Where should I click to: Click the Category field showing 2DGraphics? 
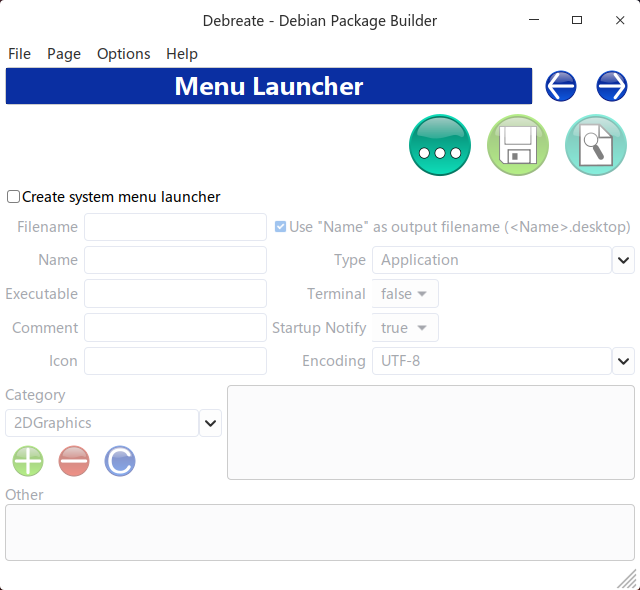(102, 423)
